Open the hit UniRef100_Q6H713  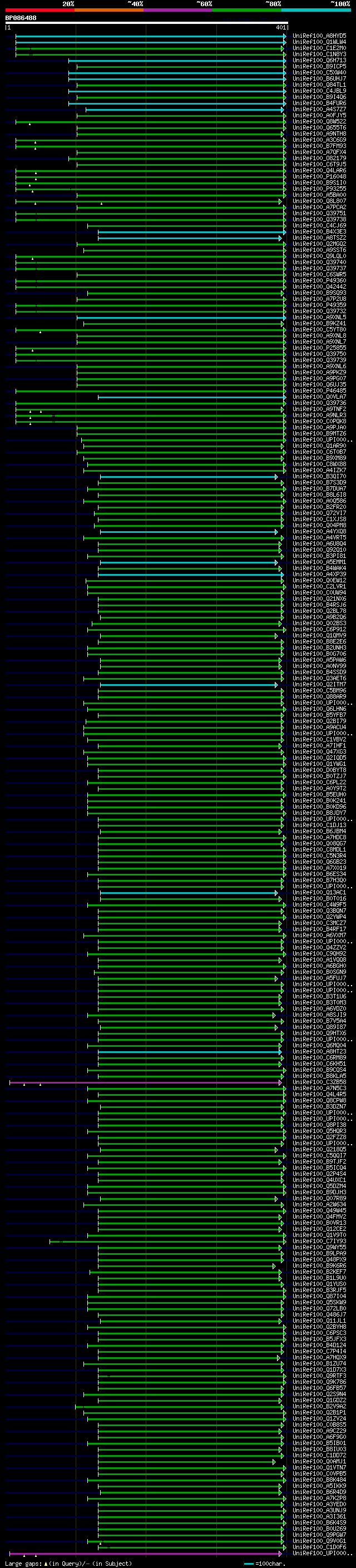319,60
